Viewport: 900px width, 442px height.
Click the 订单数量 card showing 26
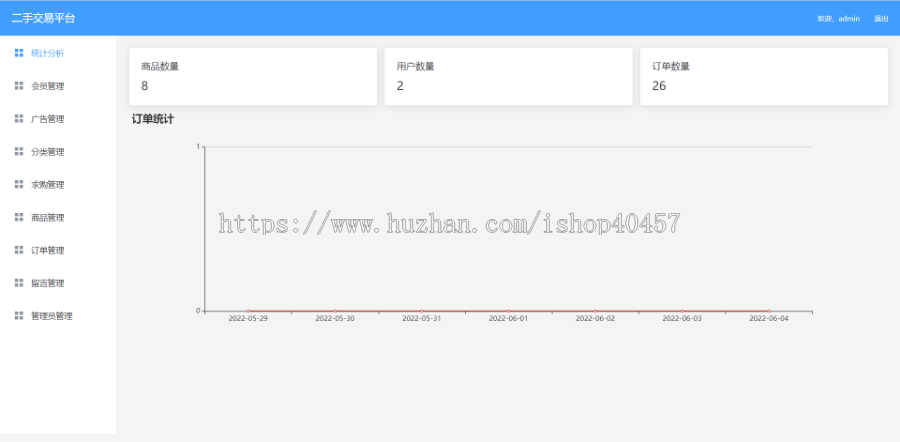point(764,76)
